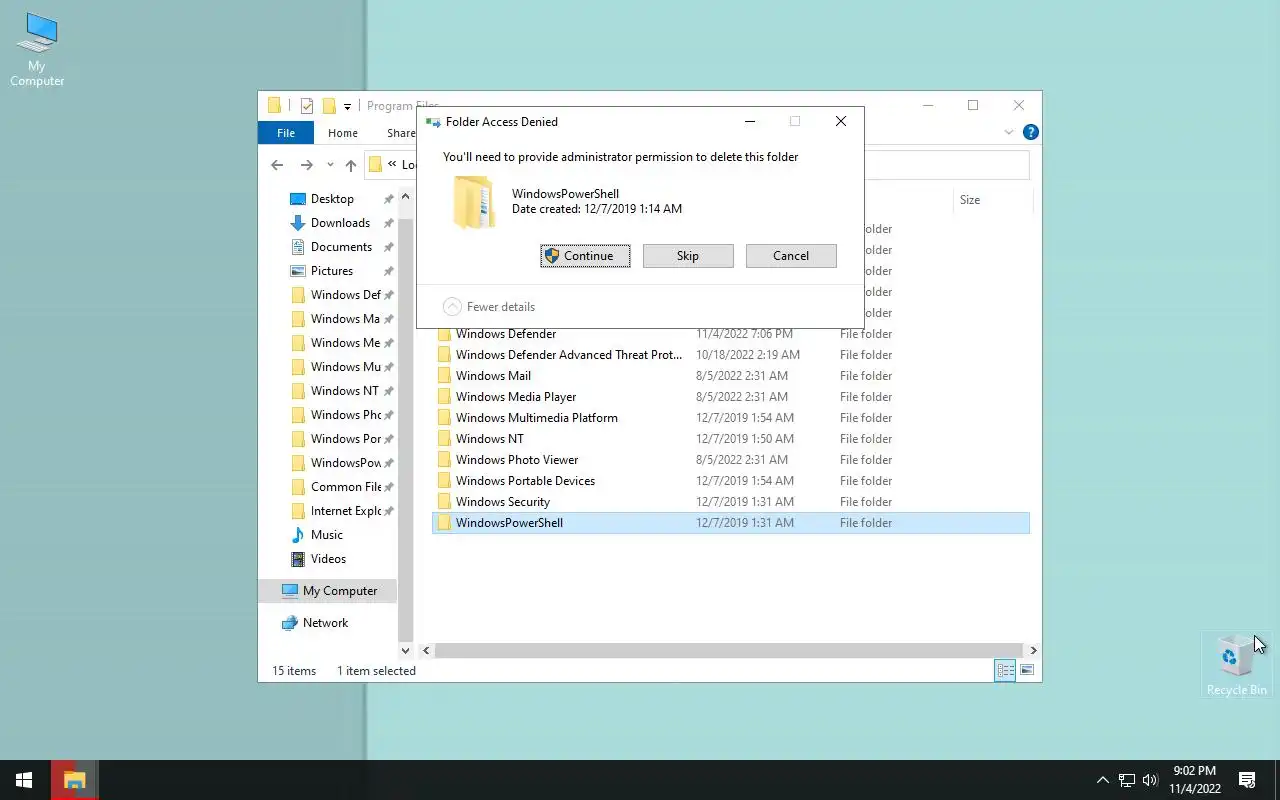Open network status tray icon

1127,780
